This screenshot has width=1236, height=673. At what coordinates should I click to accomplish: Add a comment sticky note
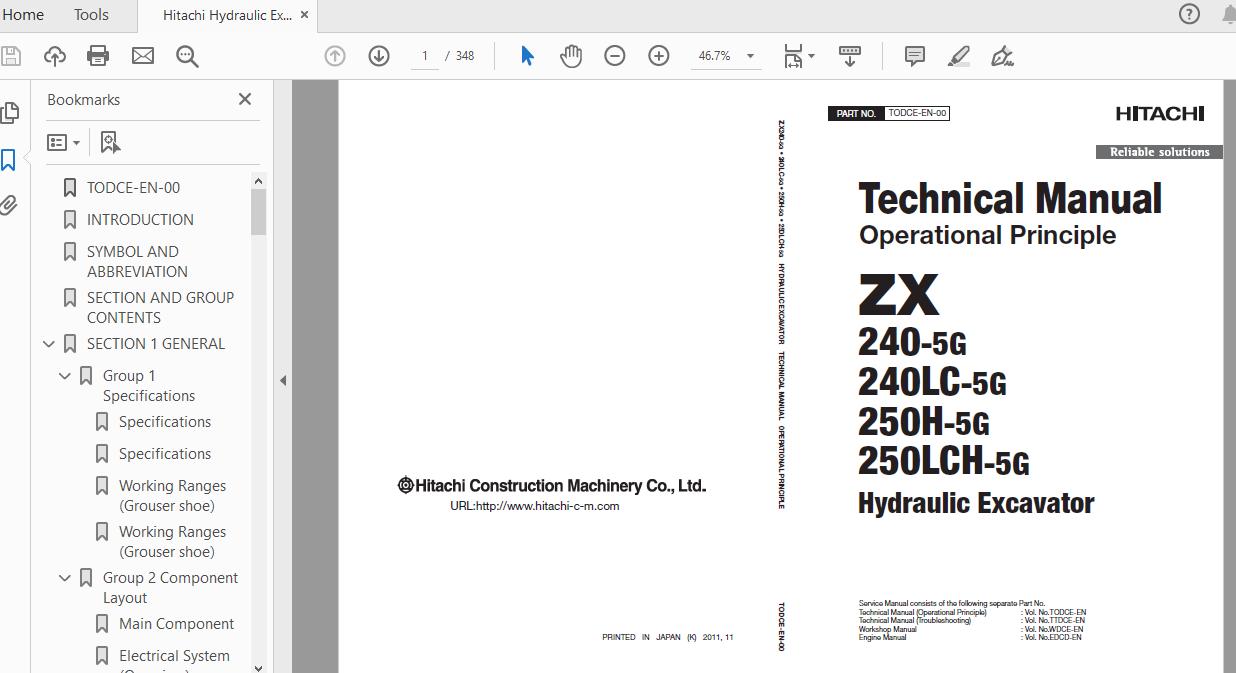coord(914,56)
